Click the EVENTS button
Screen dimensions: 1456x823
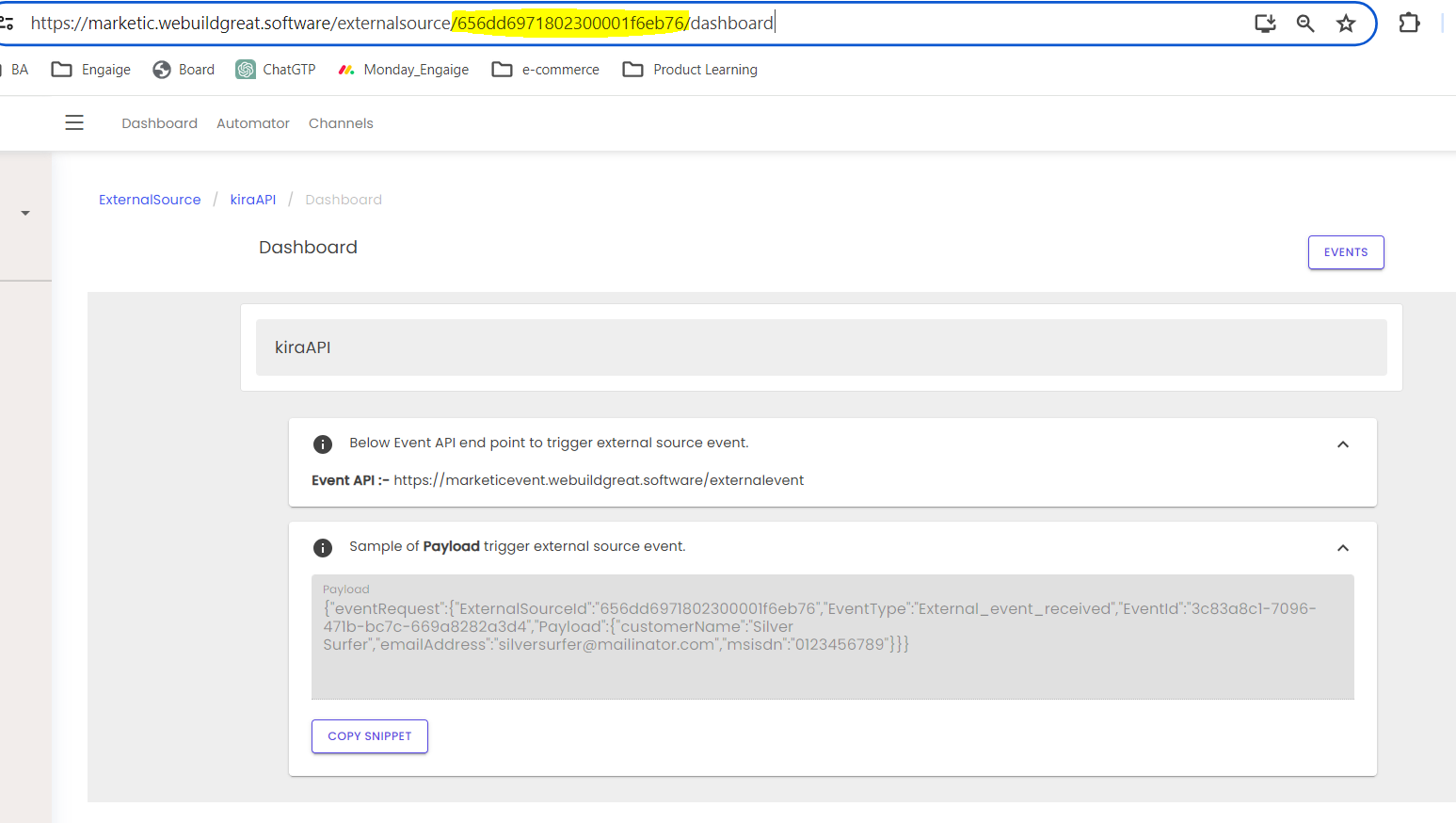1346,252
